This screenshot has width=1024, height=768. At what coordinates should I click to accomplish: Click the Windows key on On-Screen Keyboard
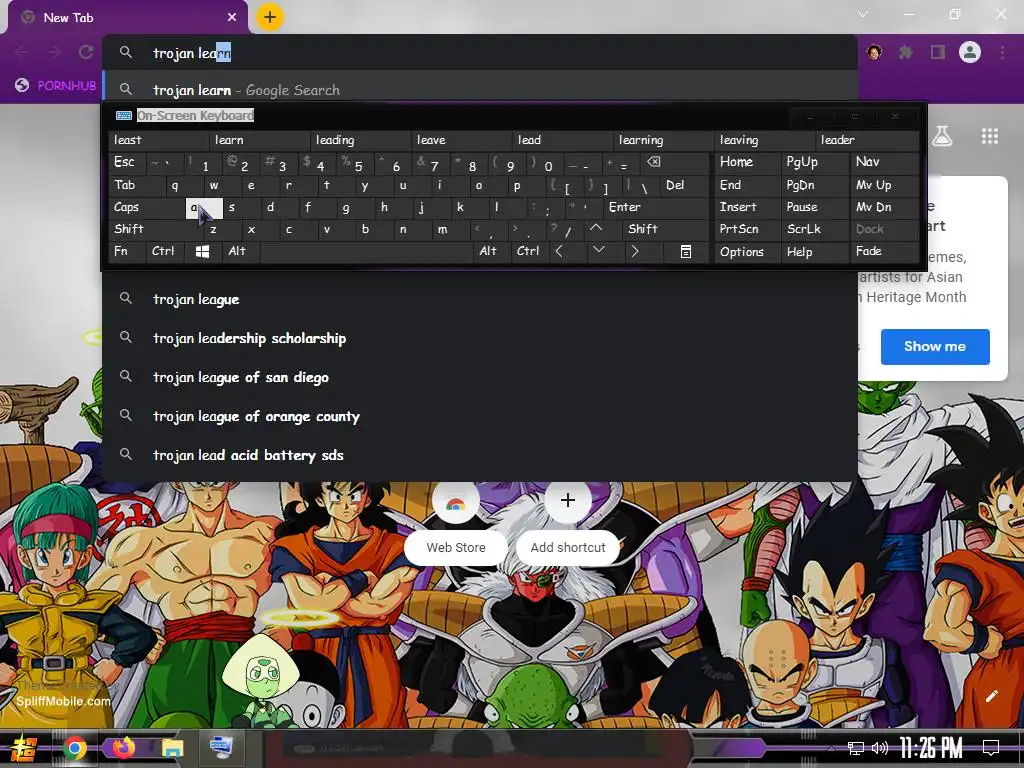point(202,251)
